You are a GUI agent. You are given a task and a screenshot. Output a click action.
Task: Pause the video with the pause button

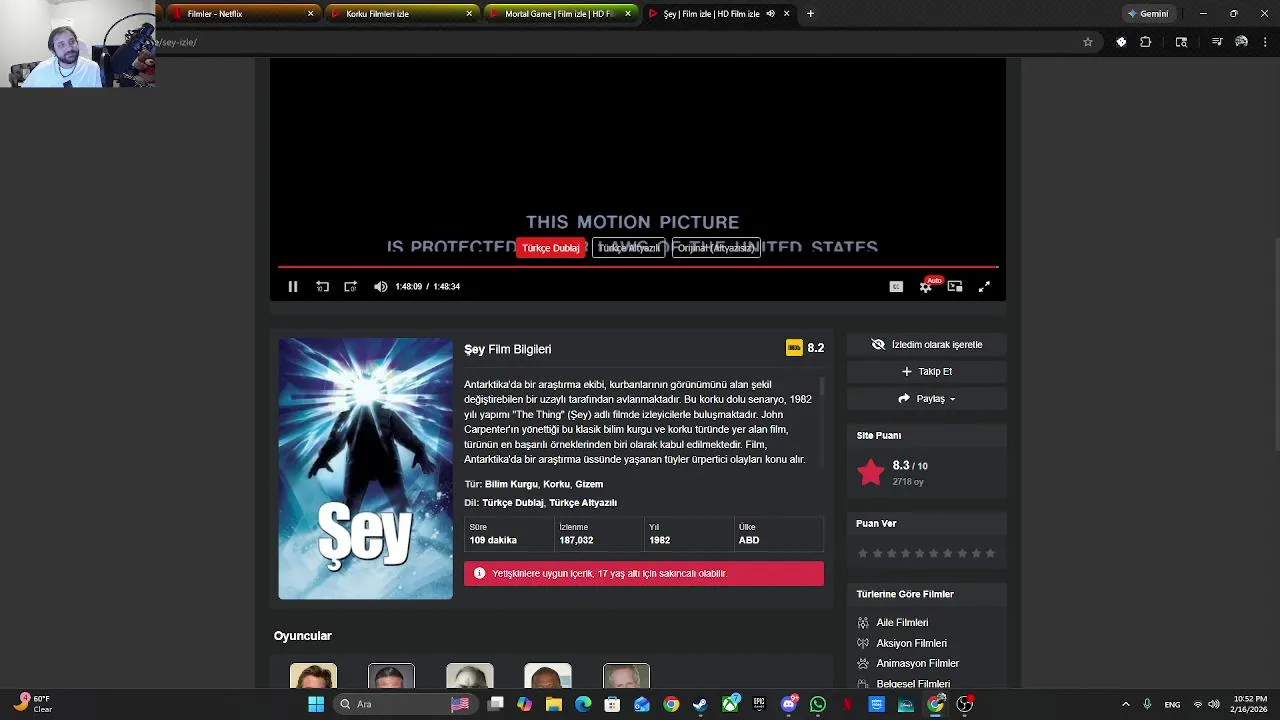pos(293,286)
